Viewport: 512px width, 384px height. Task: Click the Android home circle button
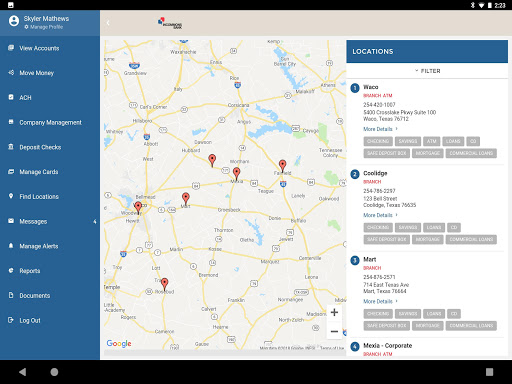tap(54, 372)
